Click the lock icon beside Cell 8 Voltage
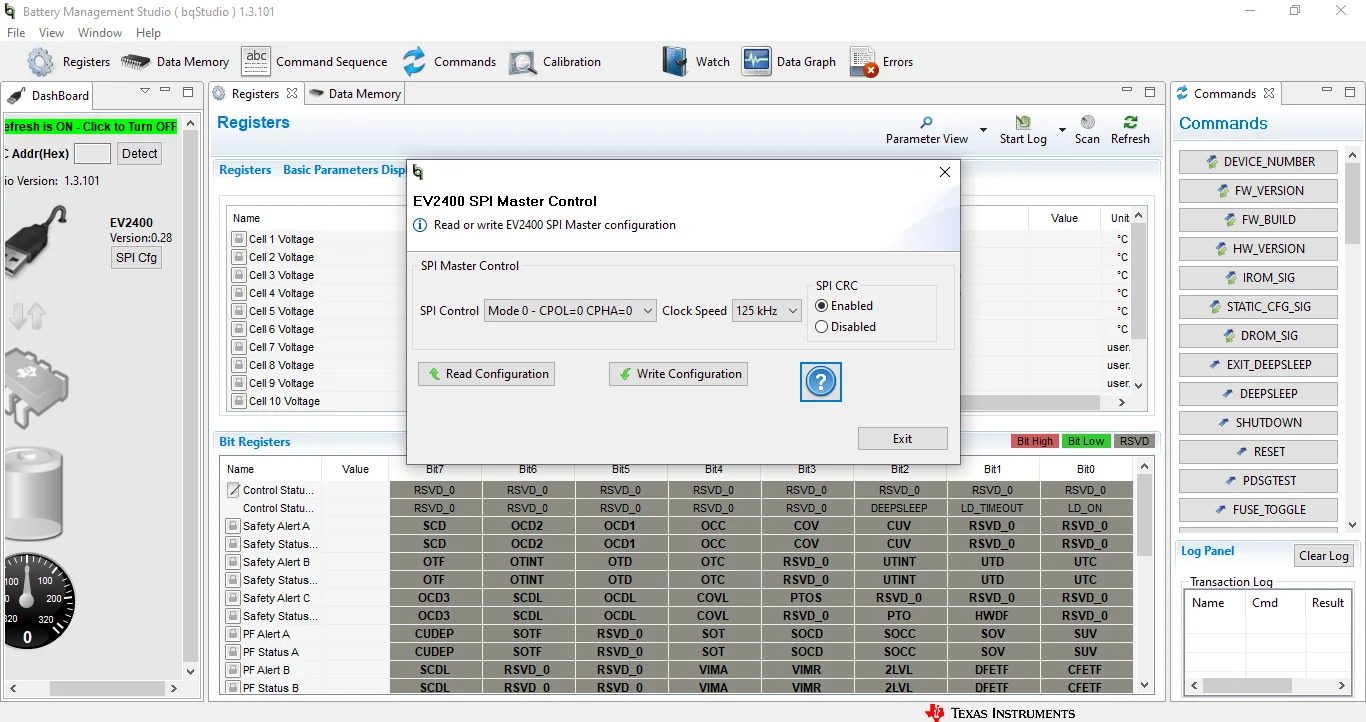 [239, 365]
